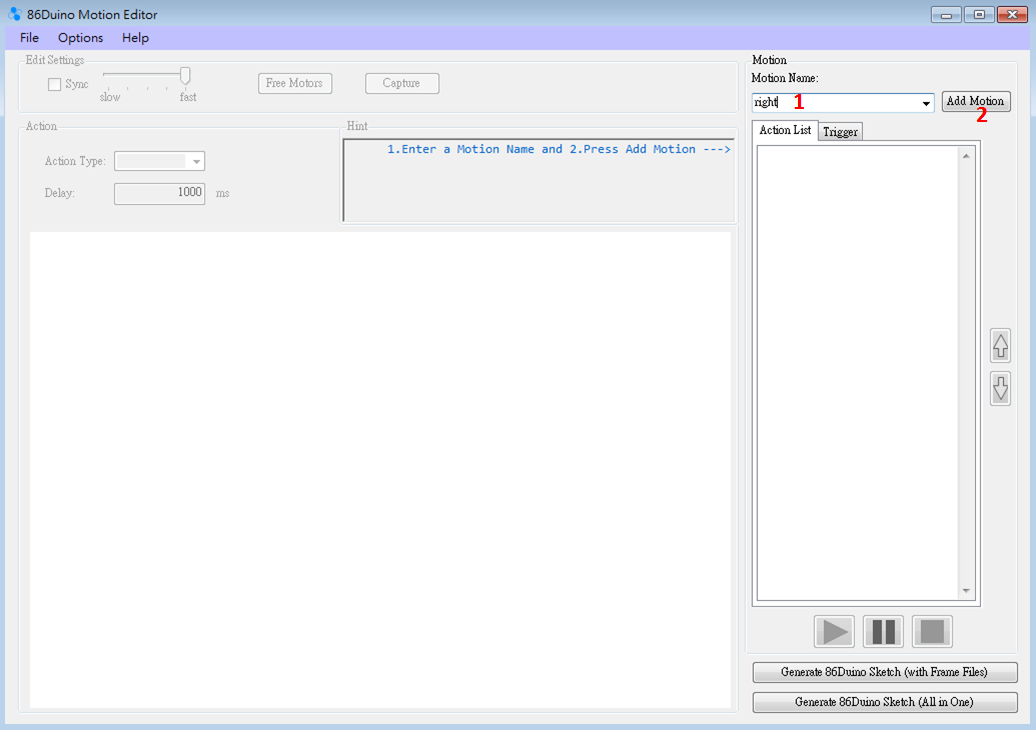Switch to the Trigger tab
The height and width of the screenshot is (730, 1036).
point(840,132)
